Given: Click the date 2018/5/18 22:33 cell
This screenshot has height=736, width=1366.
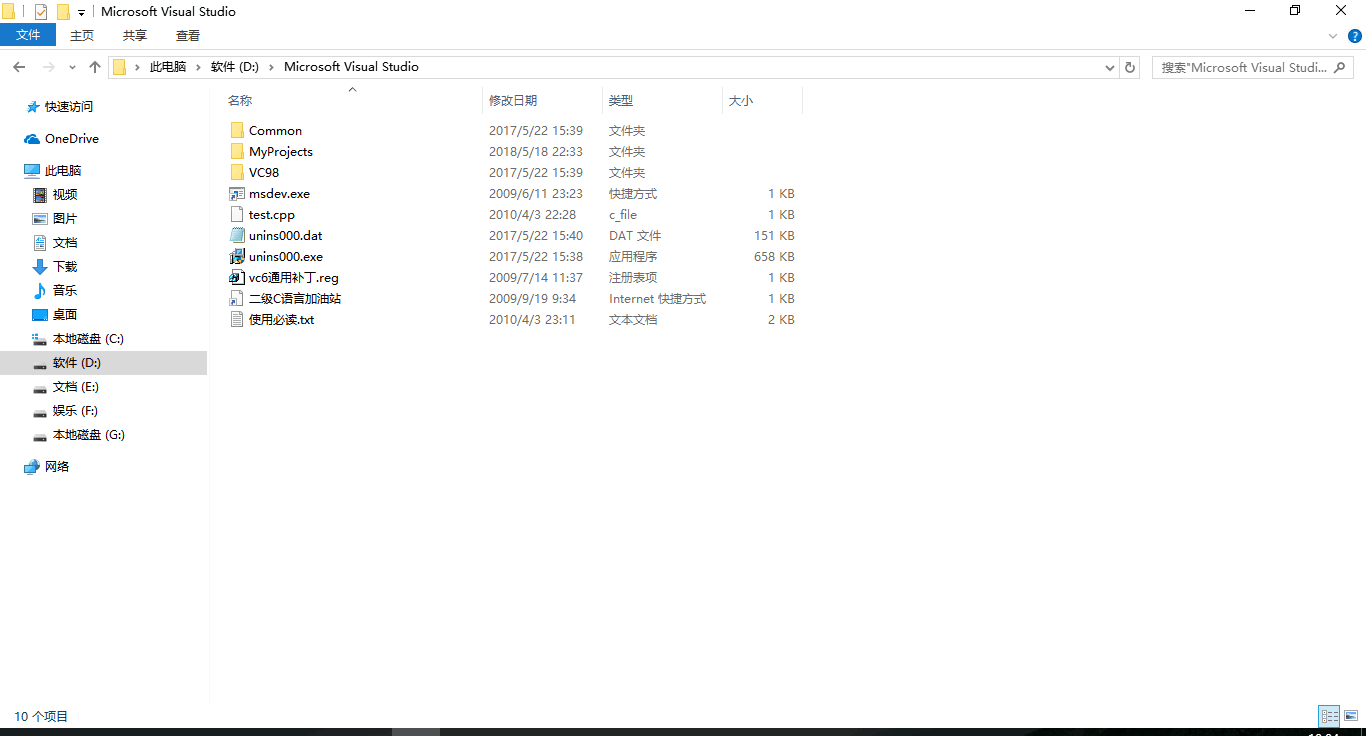Looking at the screenshot, I should coord(536,152).
